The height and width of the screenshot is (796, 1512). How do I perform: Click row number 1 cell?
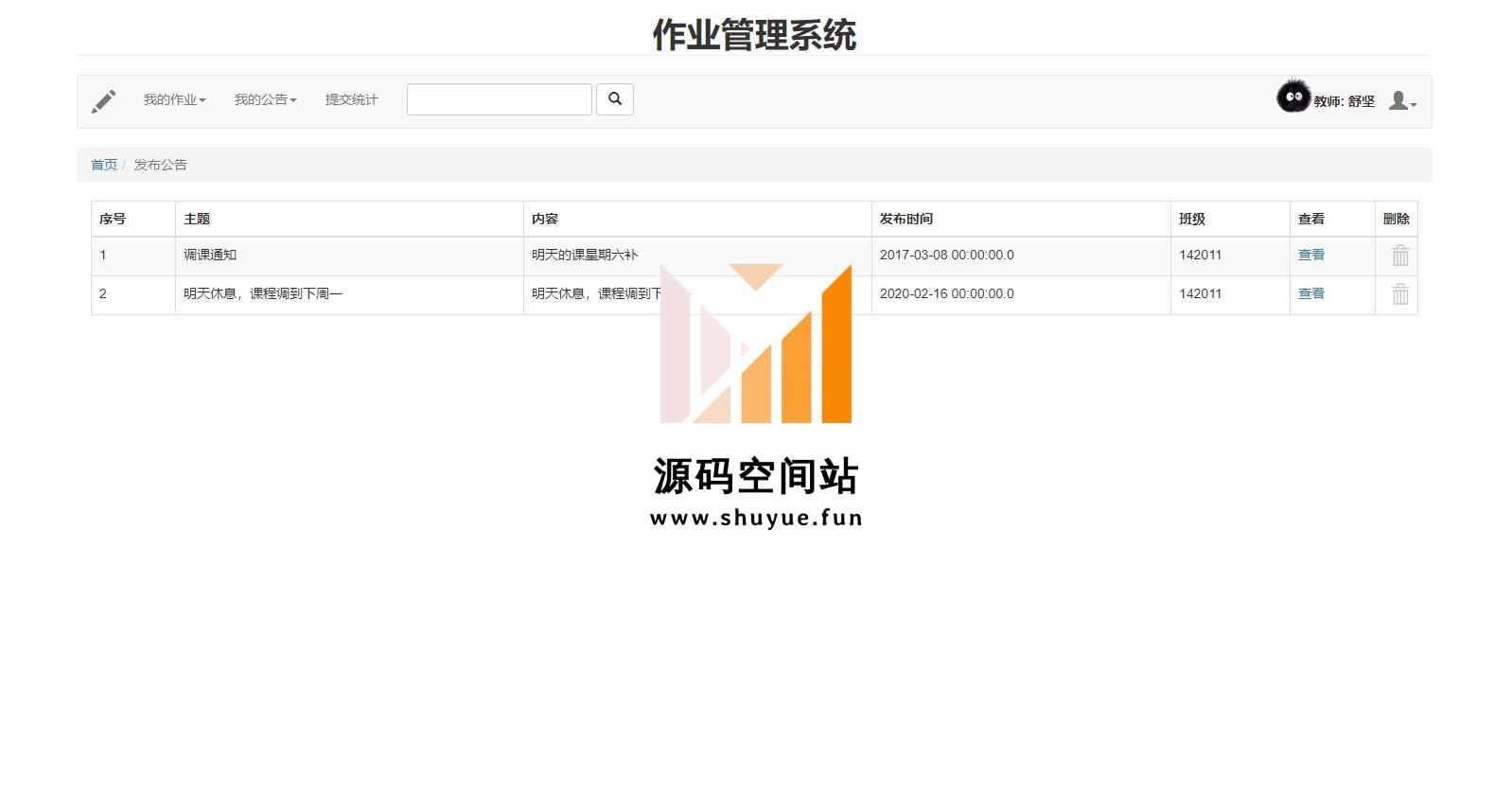(x=133, y=256)
